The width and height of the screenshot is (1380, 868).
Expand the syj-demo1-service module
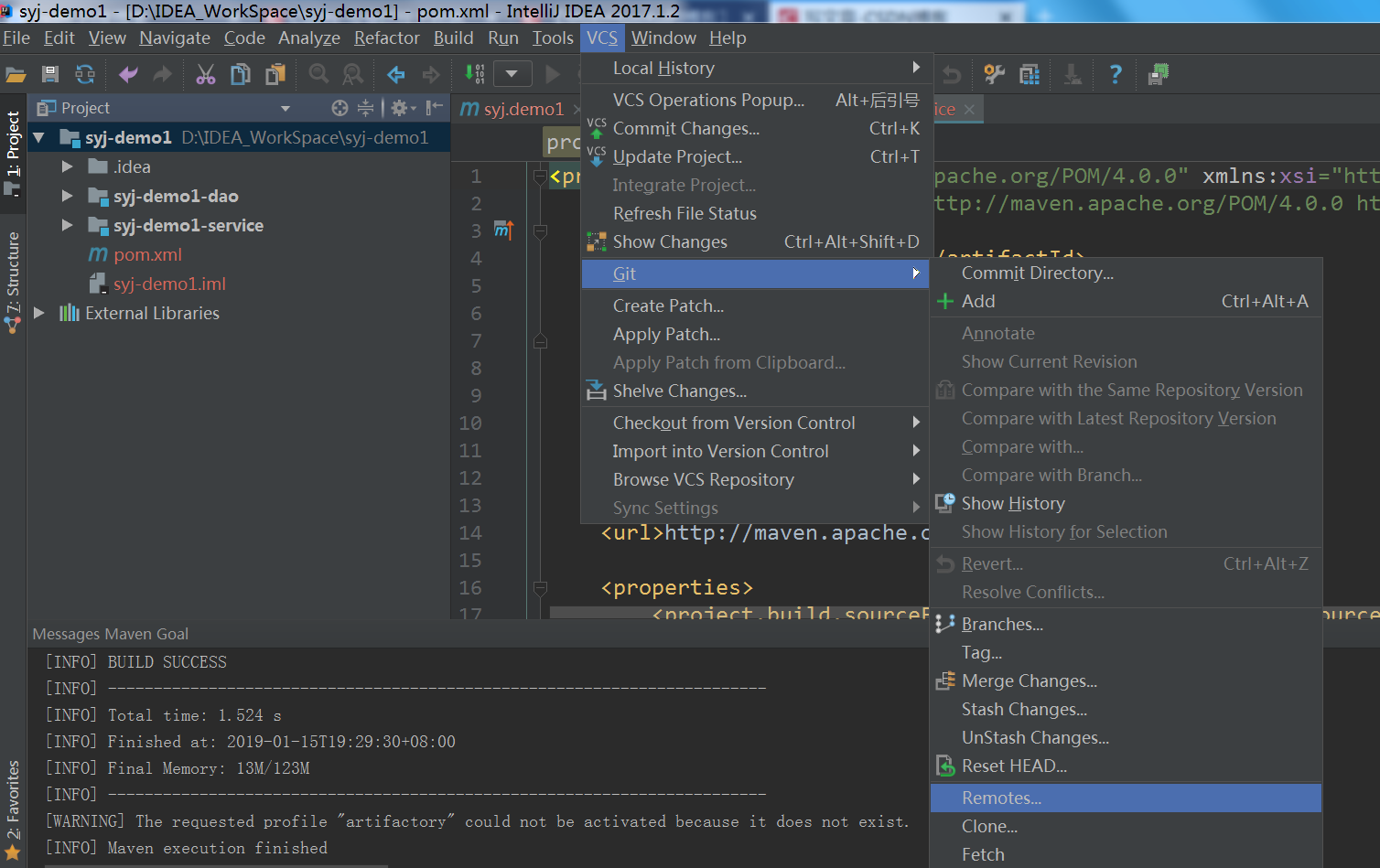click(x=67, y=225)
